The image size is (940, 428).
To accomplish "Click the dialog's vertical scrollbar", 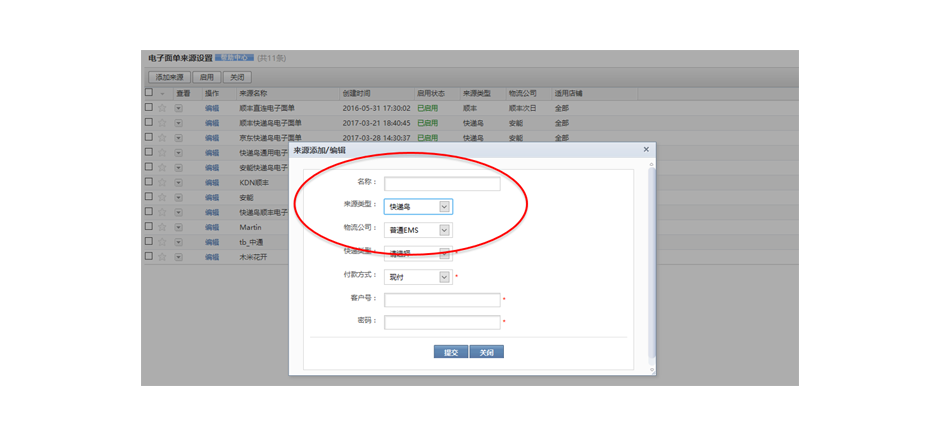I will point(652,260).
